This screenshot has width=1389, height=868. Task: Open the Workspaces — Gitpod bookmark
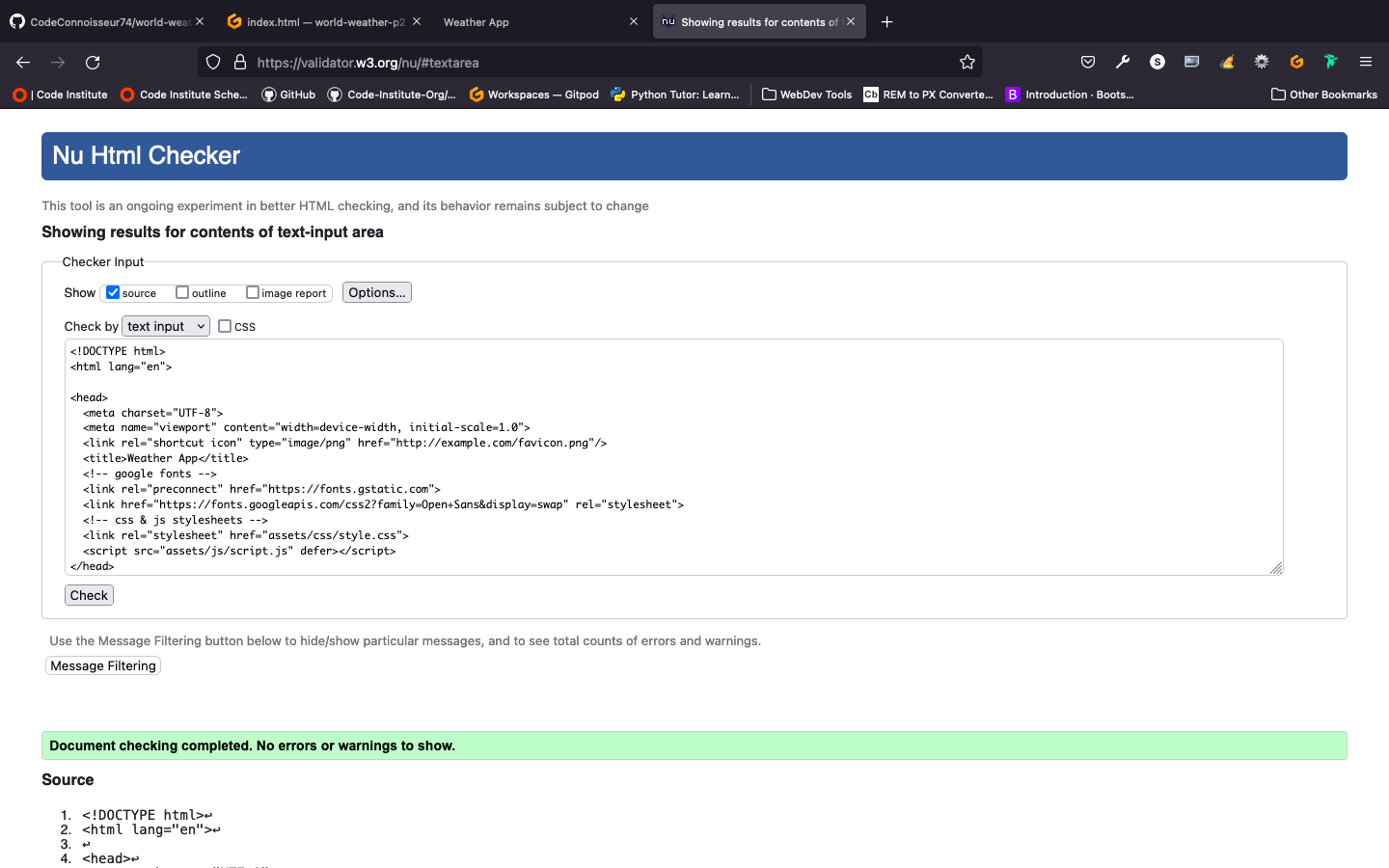pyautogui.click(x=533, y=95)
